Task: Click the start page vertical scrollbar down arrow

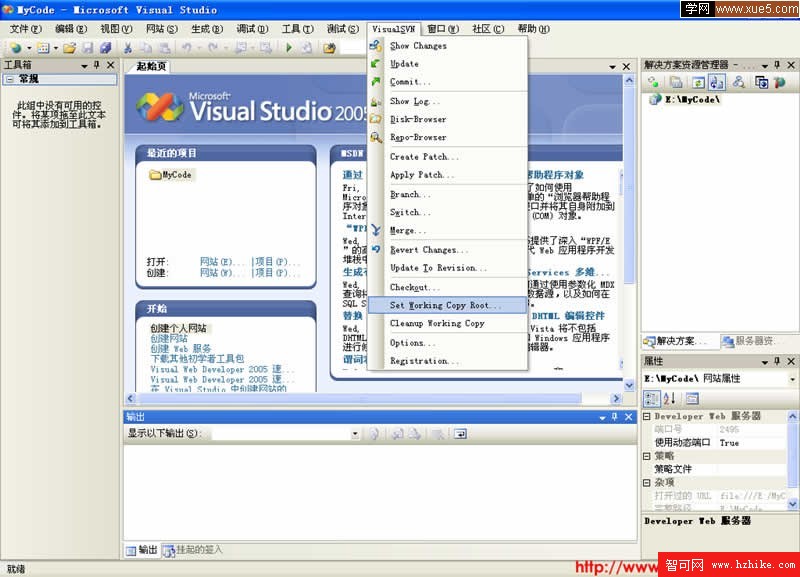Action: [x=629, y=386]
